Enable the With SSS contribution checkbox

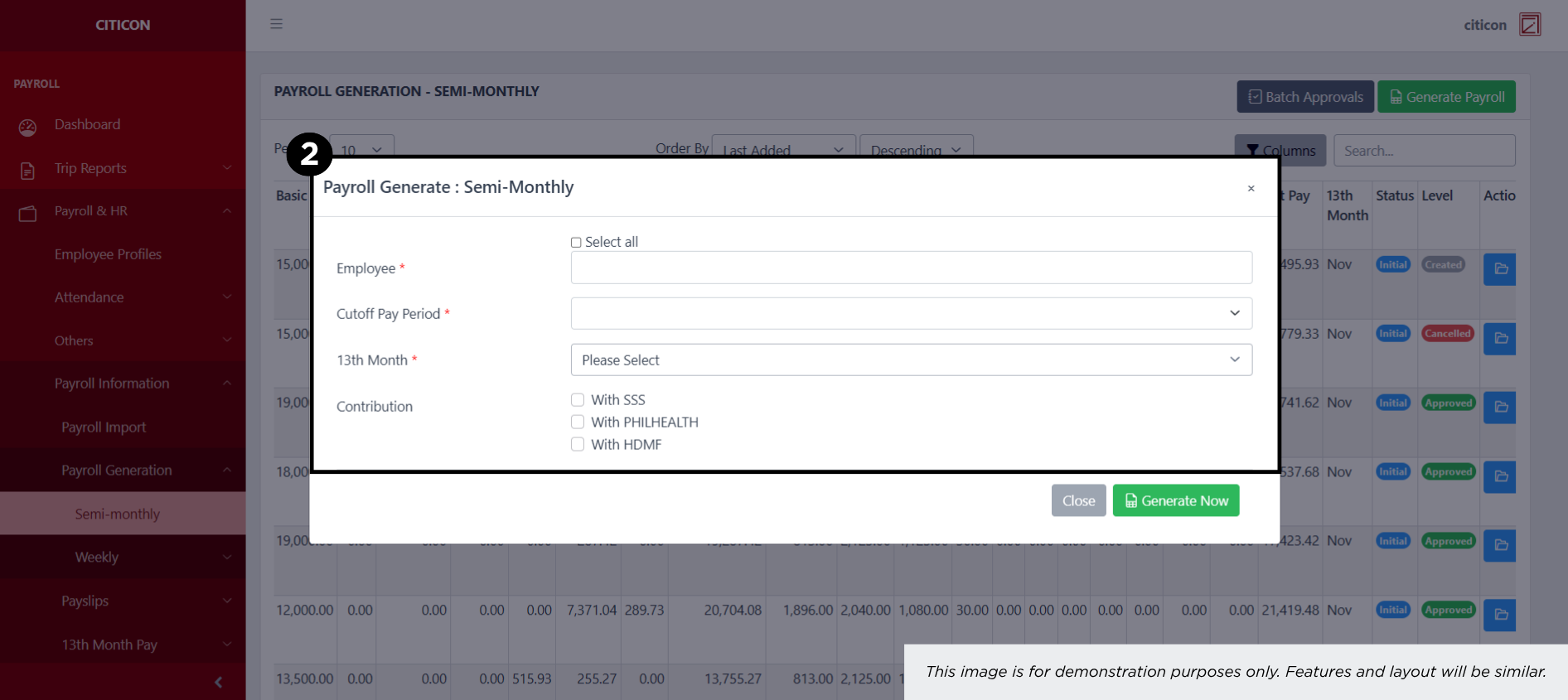578,400
